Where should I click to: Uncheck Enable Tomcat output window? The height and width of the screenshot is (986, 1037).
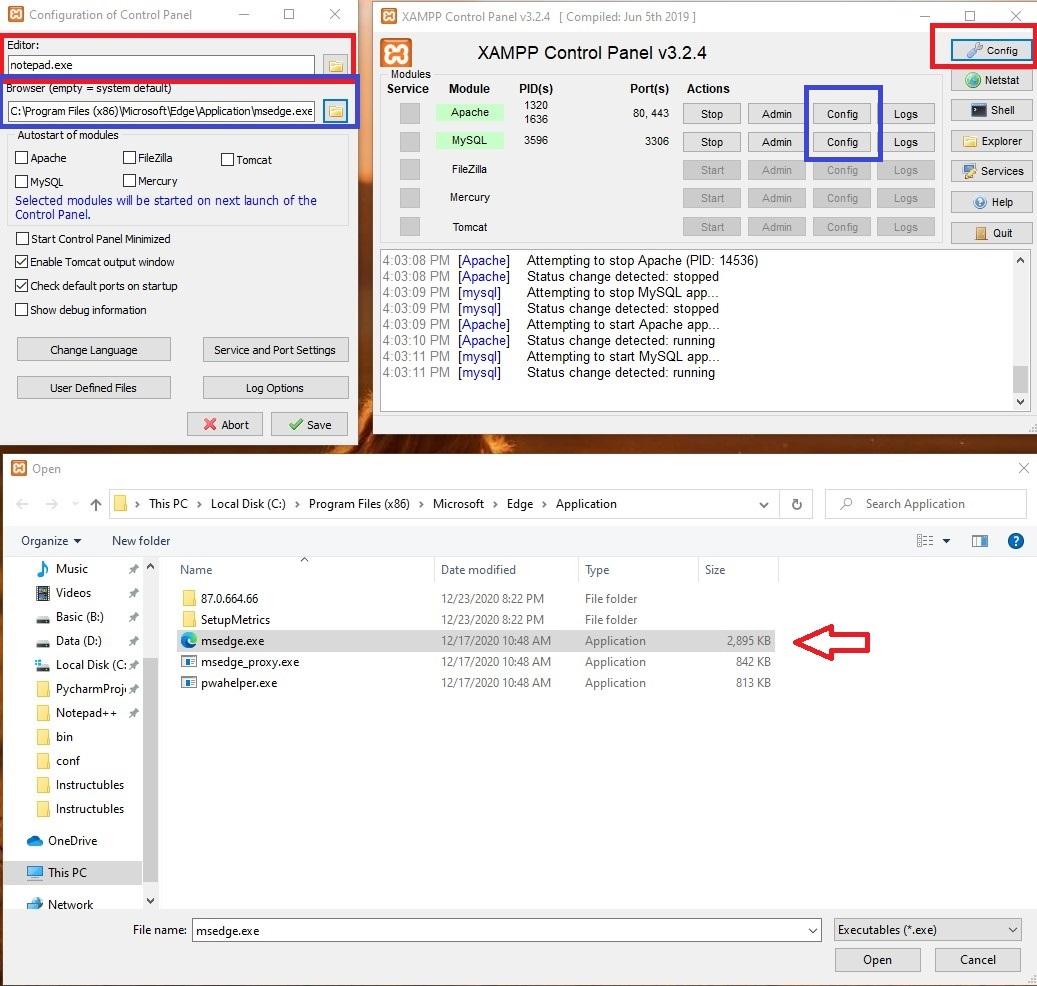tap(22, 262)
